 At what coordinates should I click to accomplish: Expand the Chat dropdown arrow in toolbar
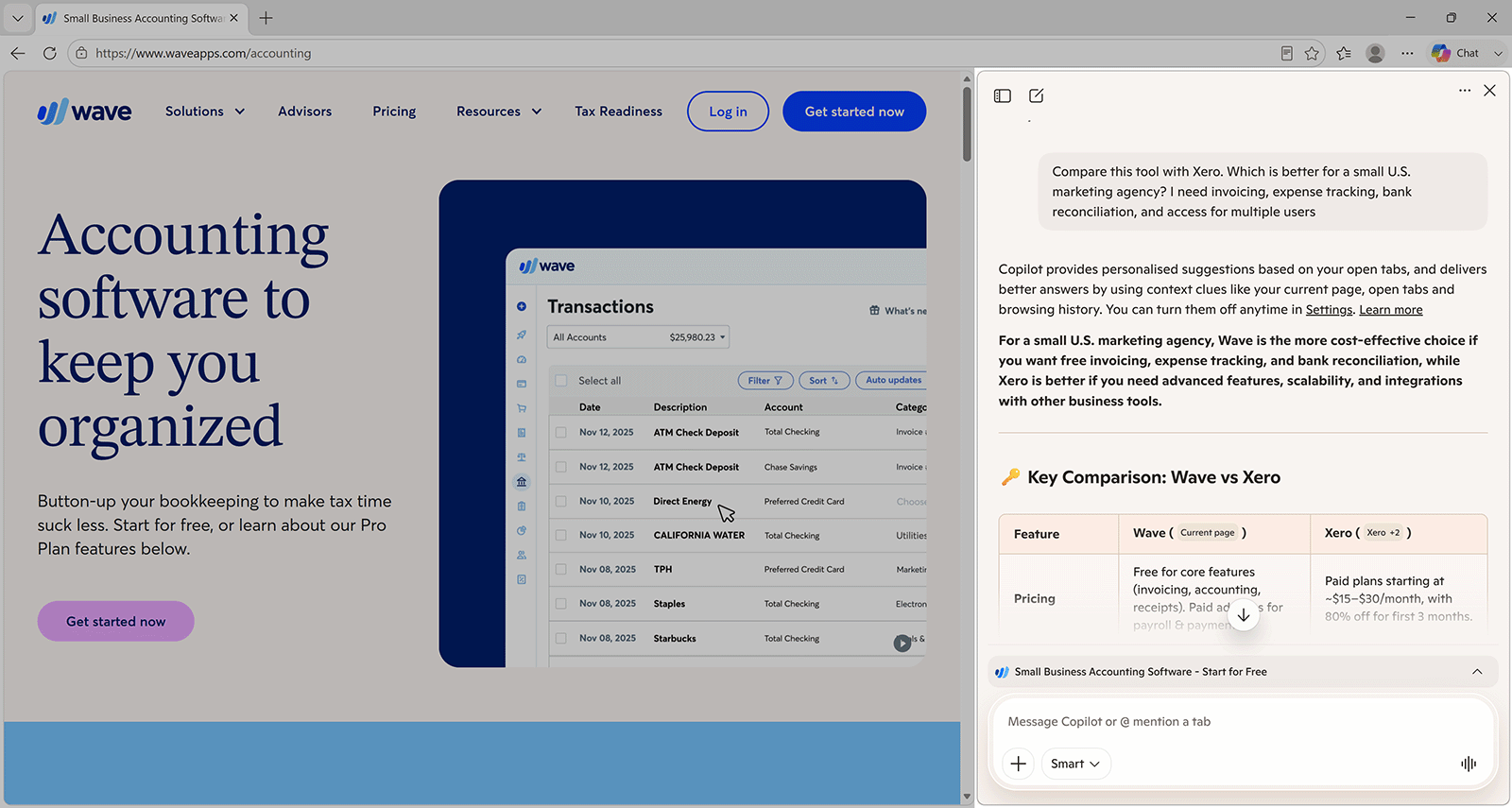point(1498,53)
